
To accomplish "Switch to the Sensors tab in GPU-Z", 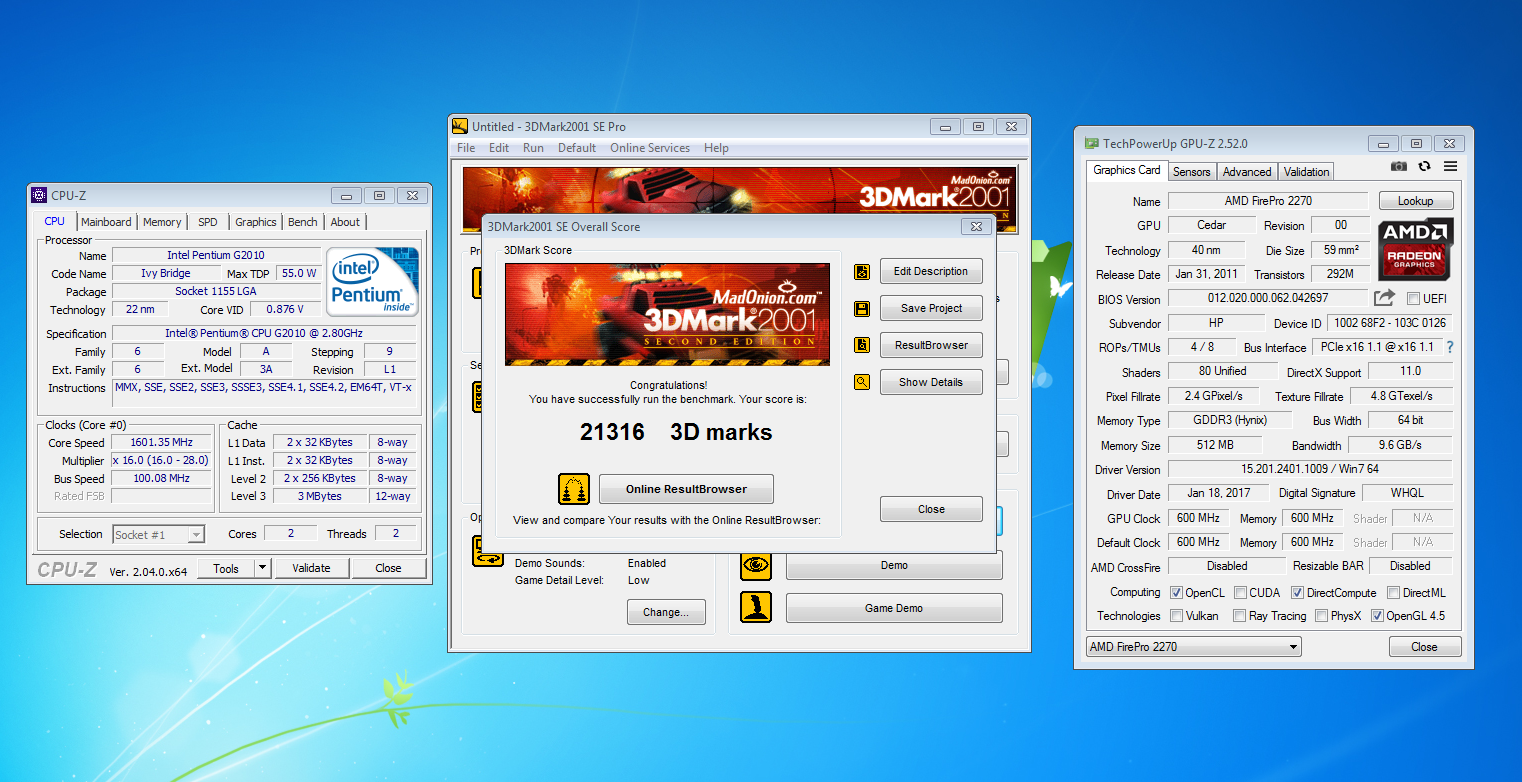I will pyautogui.click(x=1192, y=172).
